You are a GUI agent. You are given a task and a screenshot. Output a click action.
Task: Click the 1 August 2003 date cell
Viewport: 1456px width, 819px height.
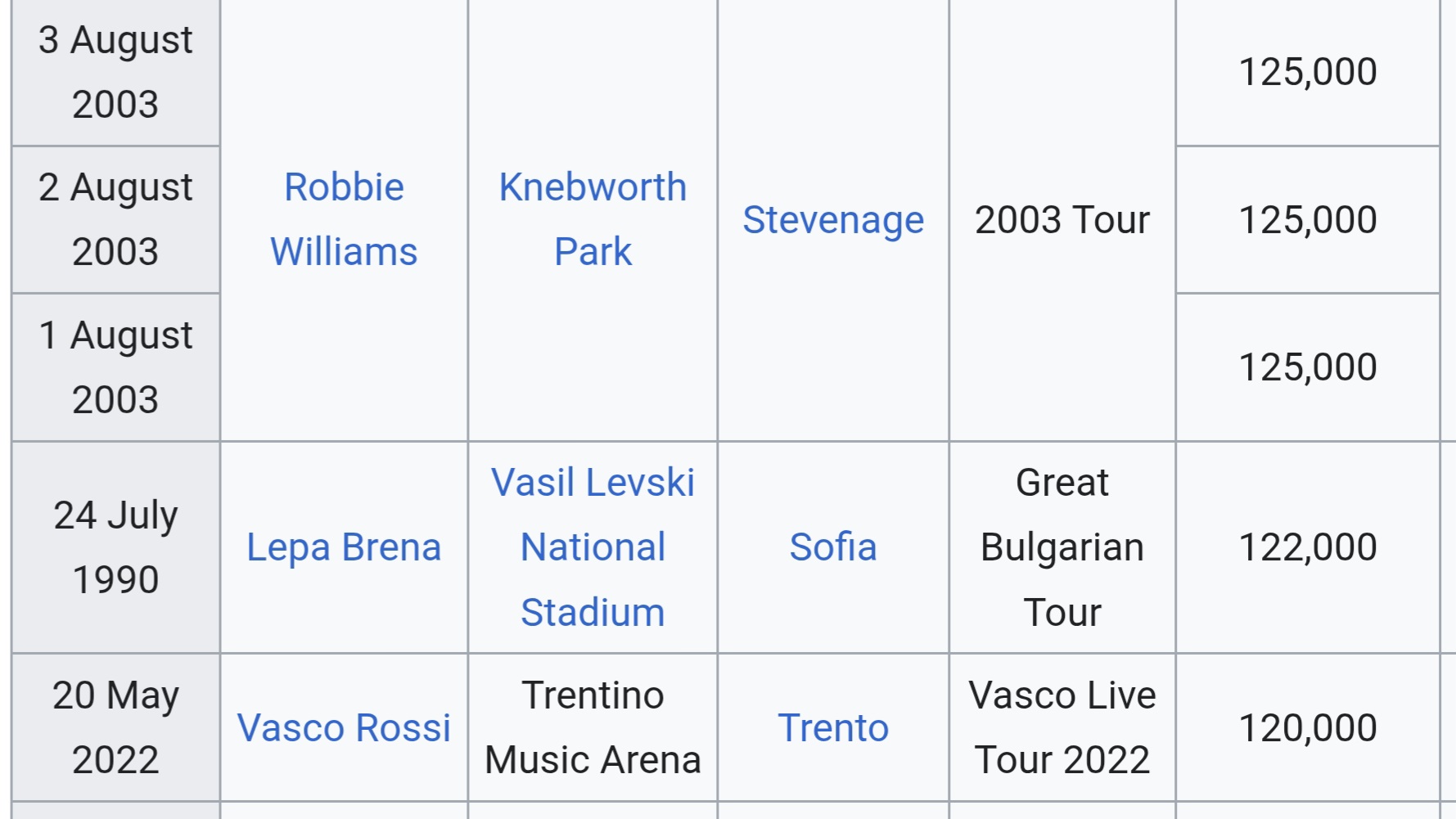[x=115, y=367]
